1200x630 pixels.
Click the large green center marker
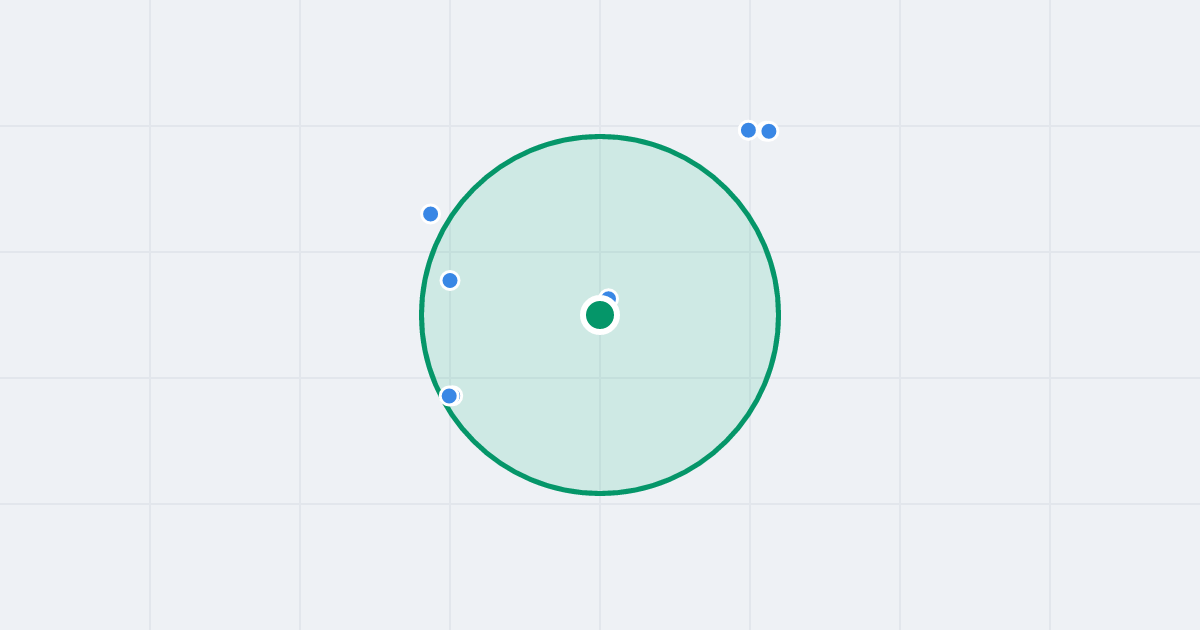600,315
